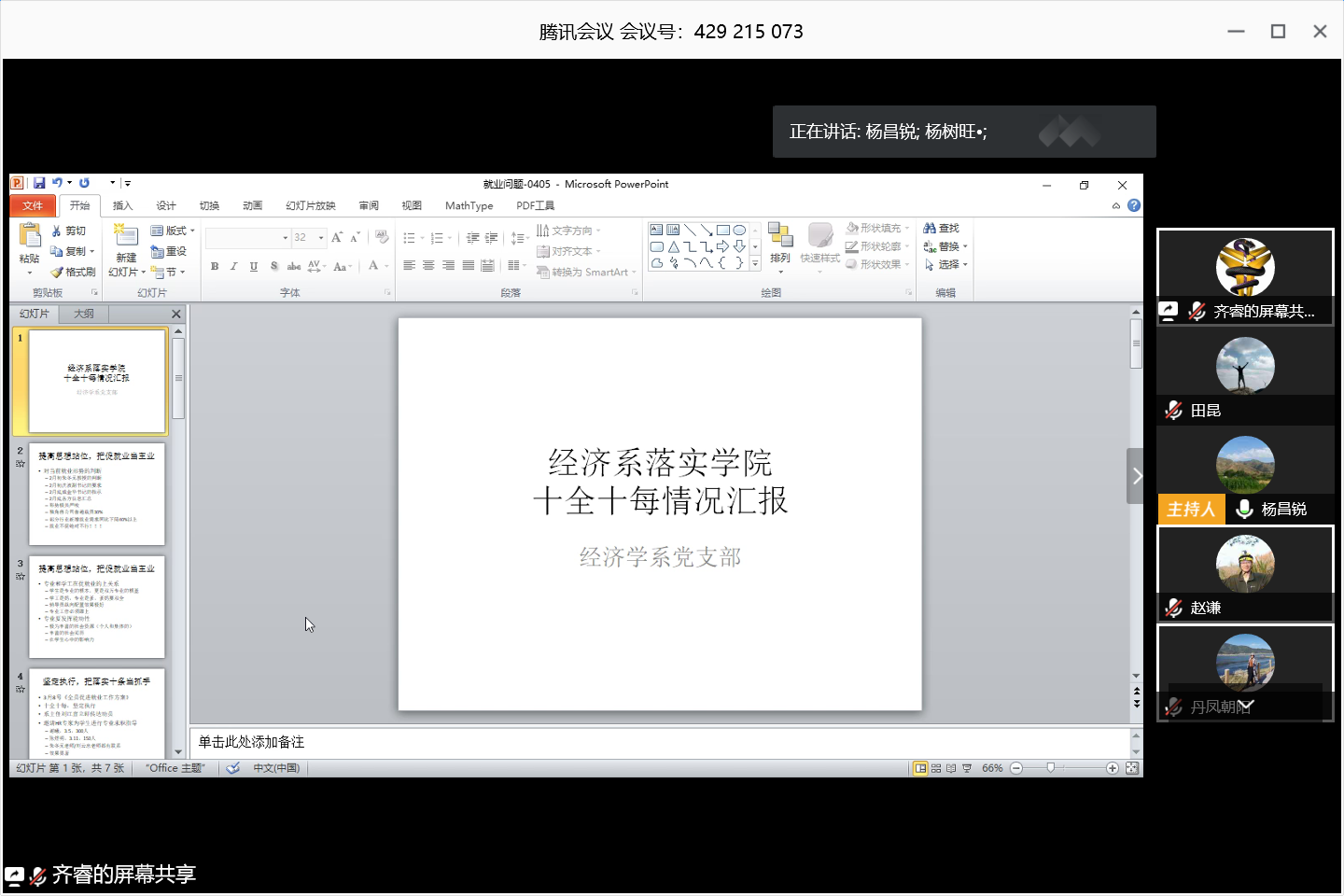Click the Save icon in quick access toolbar

pos(39,183)
